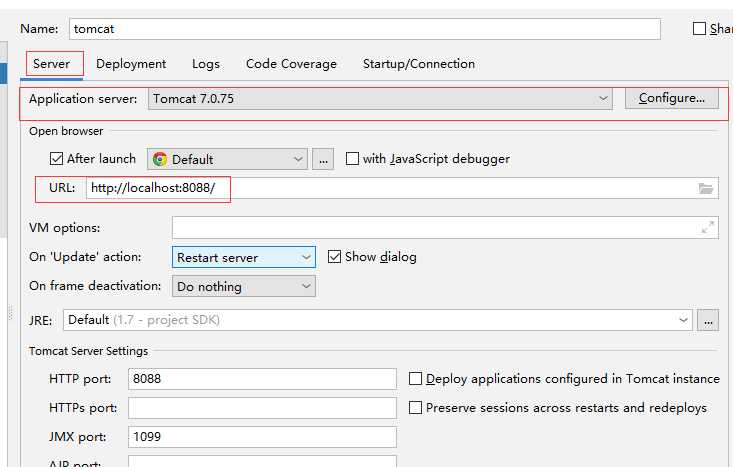Click the JMX port field
Viewport: 733px width, 467px height.
pyautogui.click(x=262, y=437)
